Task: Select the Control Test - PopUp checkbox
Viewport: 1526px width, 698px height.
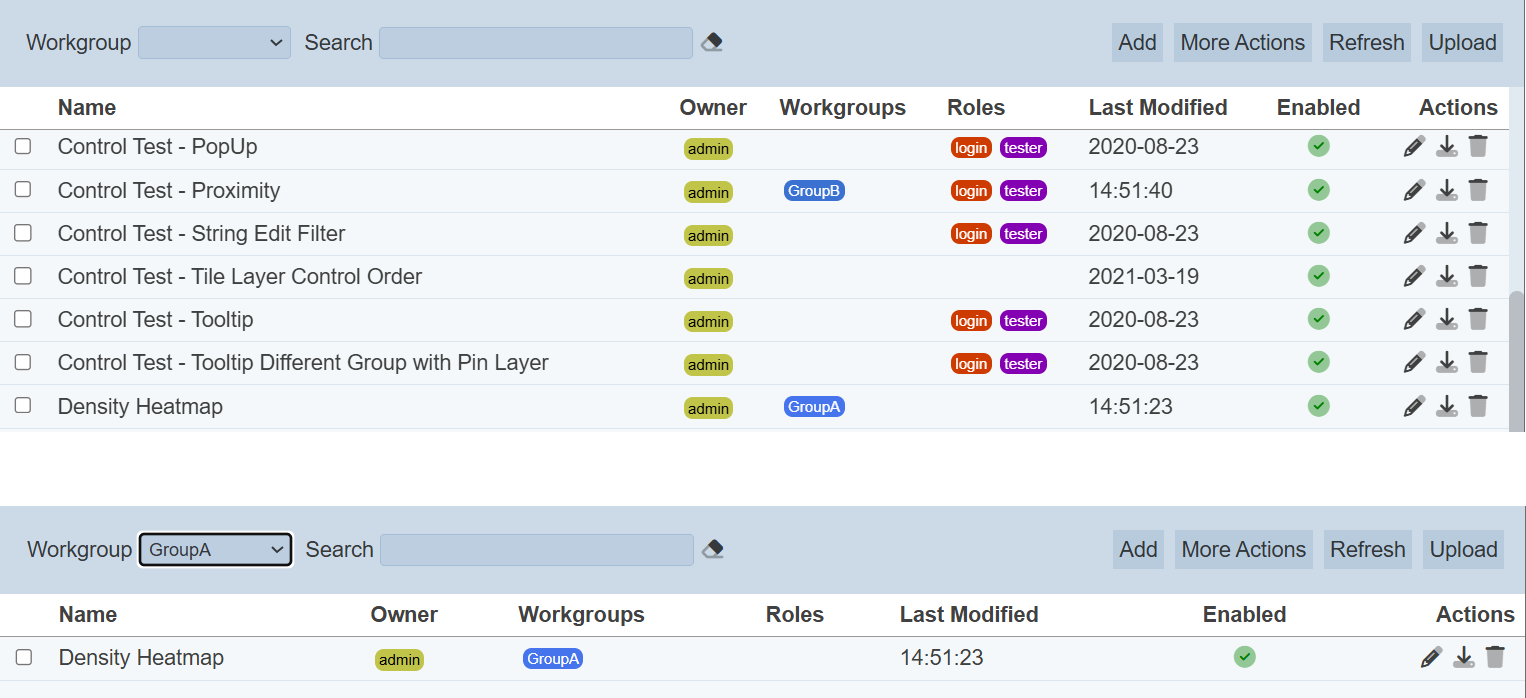Action: (x=23, y=147)
